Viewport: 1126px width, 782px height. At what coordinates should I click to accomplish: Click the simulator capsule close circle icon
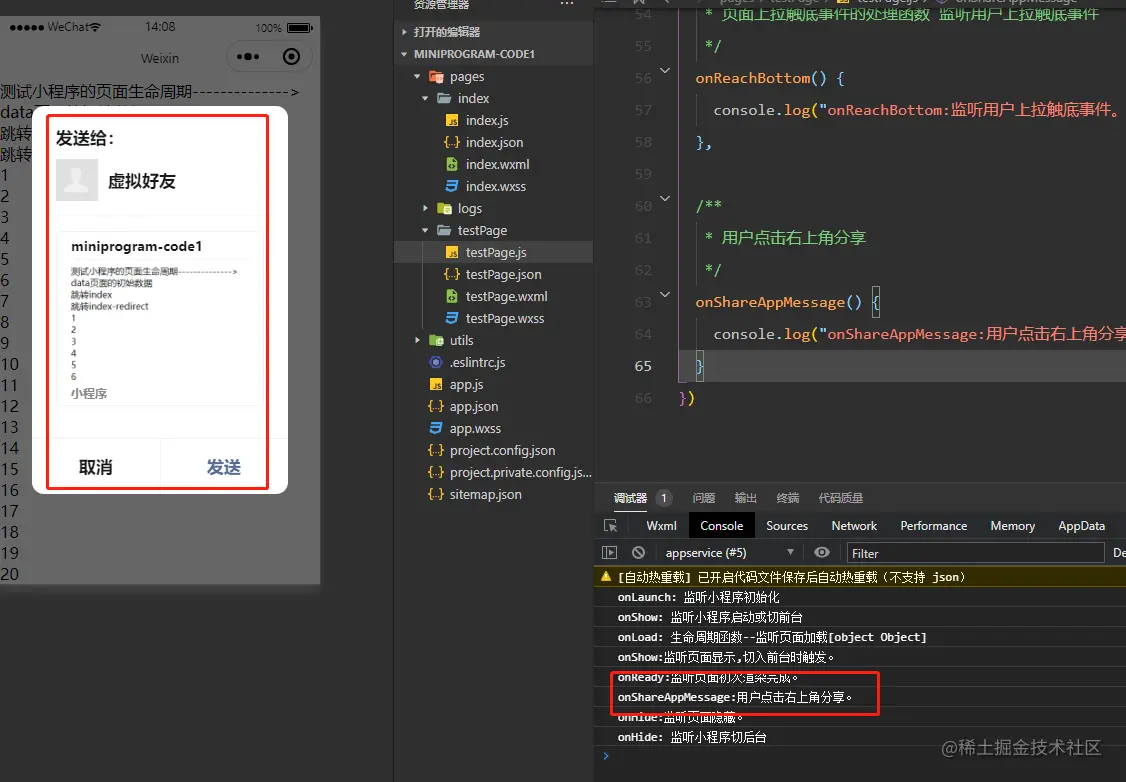coord(292,57)
